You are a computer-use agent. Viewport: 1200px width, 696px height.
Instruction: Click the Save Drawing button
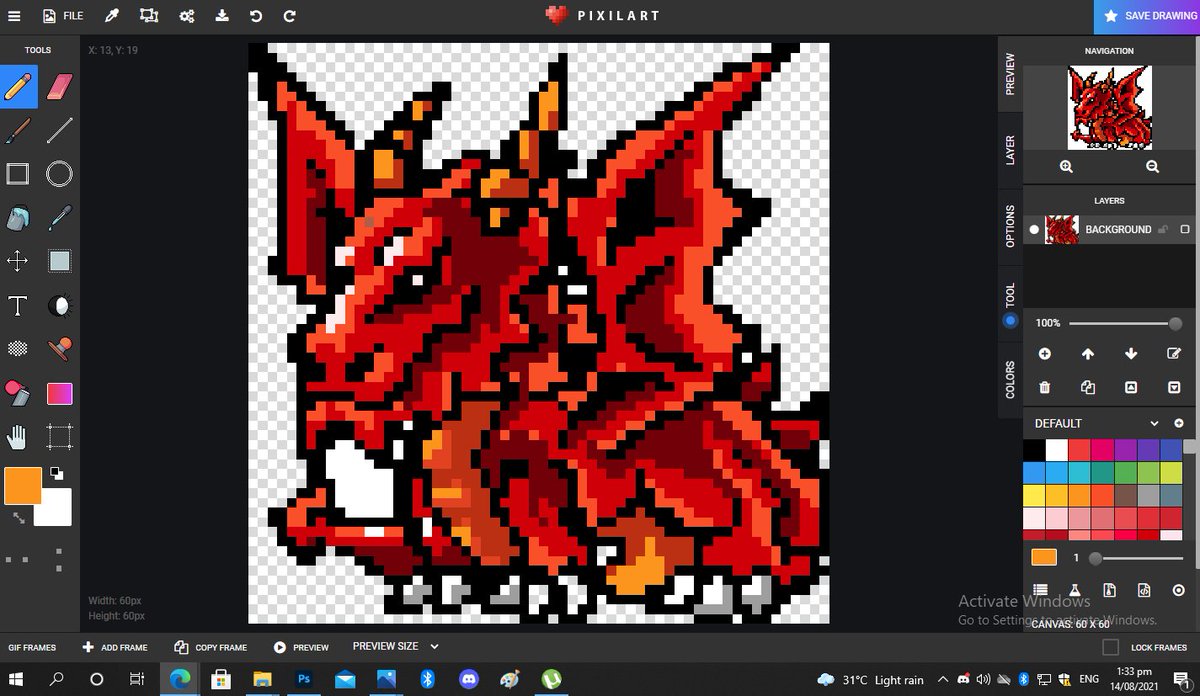tap(1146, 16)
